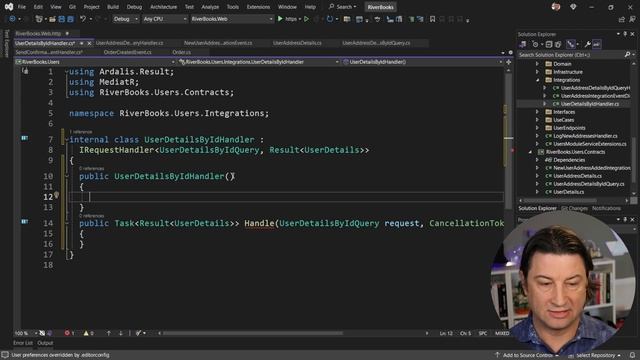Click Solution Explorer switch views icon
The image size is (640, 360).
tap(522, 44)
